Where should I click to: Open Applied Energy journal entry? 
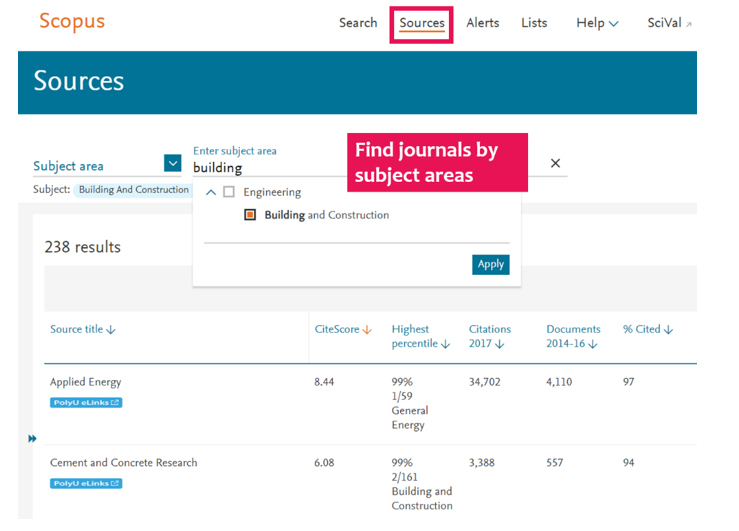coord(85,382)
